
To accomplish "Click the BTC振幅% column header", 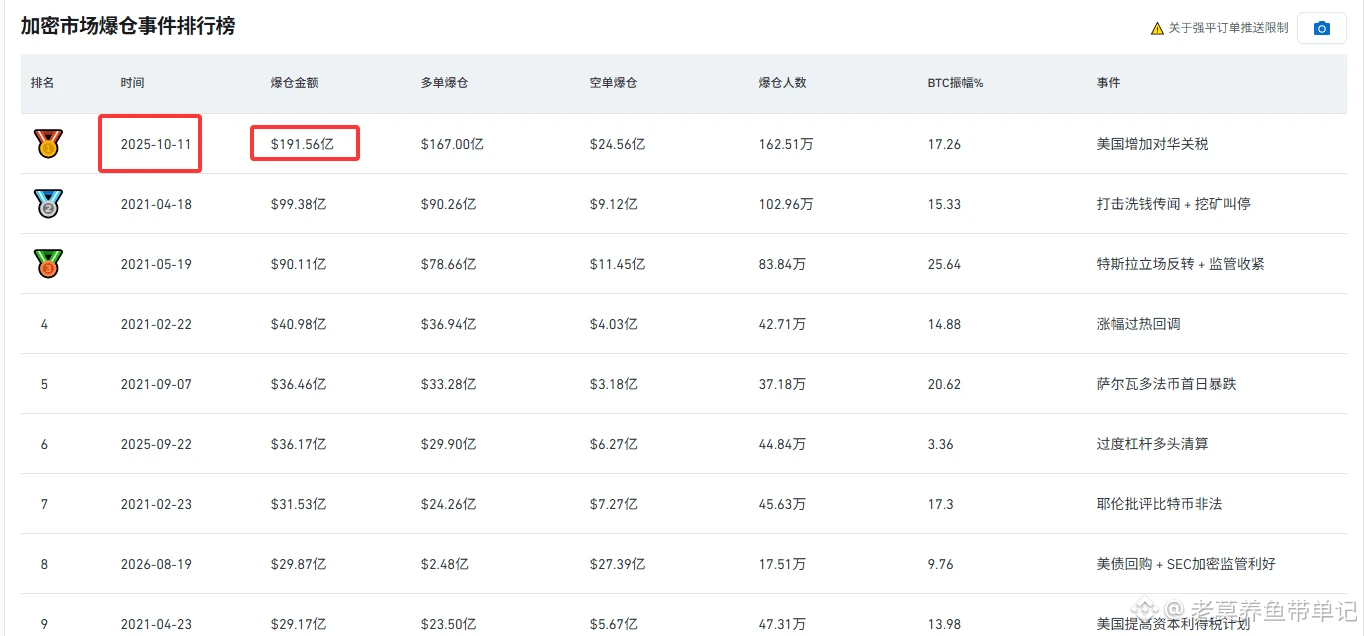I will click(955, 83).
